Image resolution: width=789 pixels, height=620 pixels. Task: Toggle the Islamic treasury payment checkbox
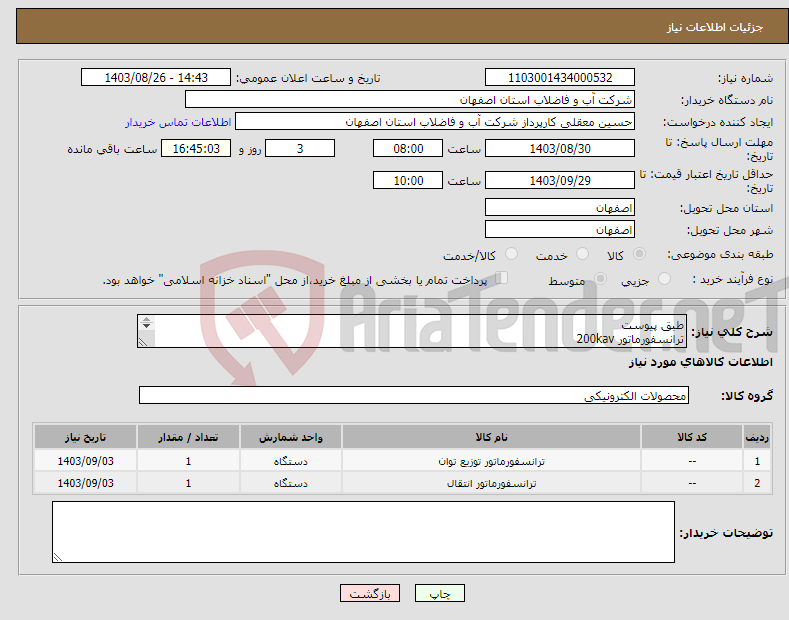click(502, 277)
